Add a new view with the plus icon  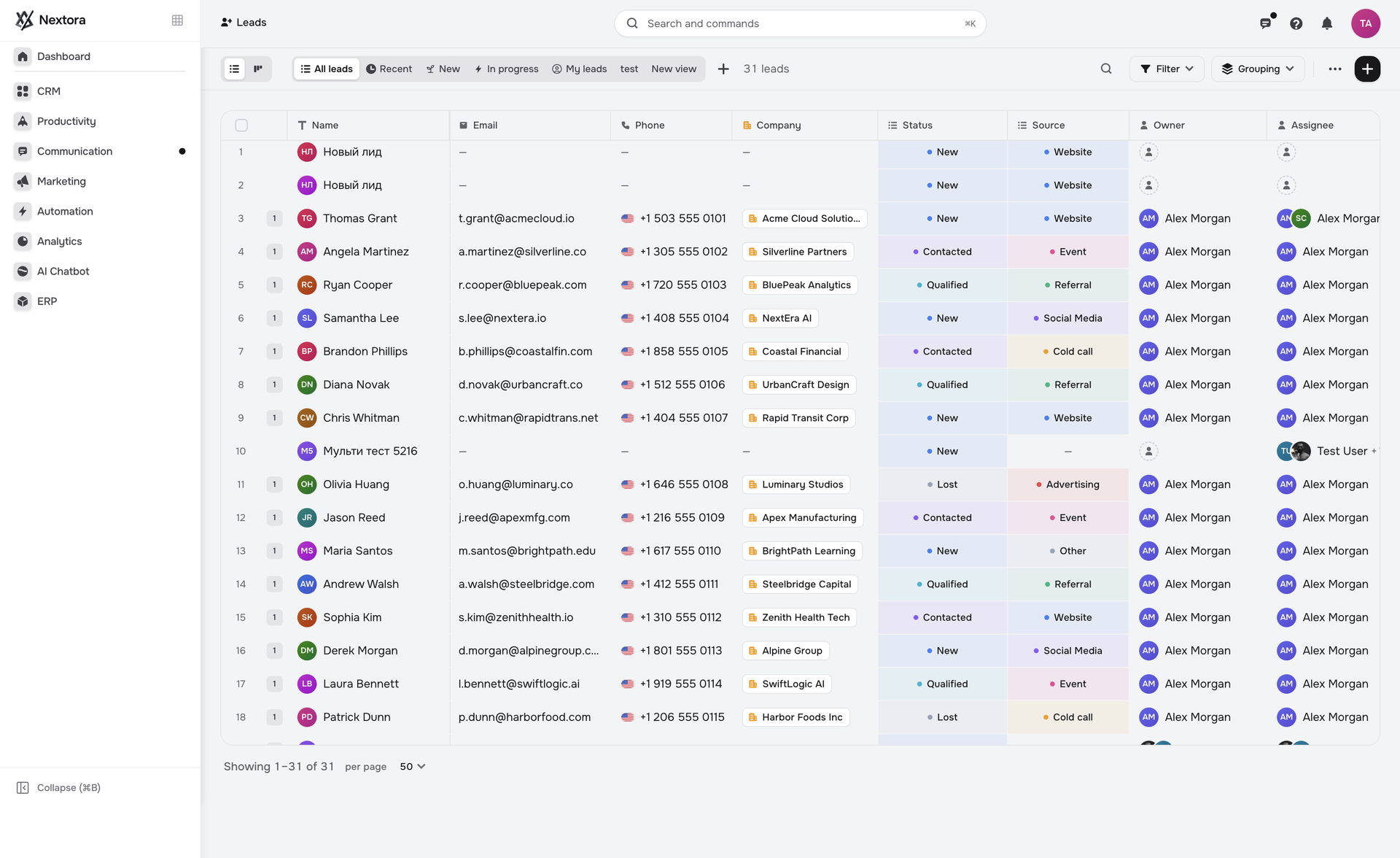723,69
